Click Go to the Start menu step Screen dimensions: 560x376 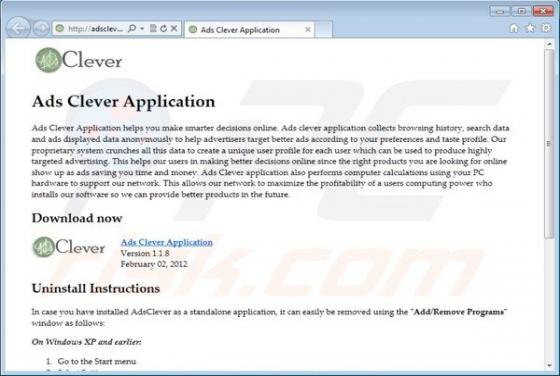click(97, 361)
